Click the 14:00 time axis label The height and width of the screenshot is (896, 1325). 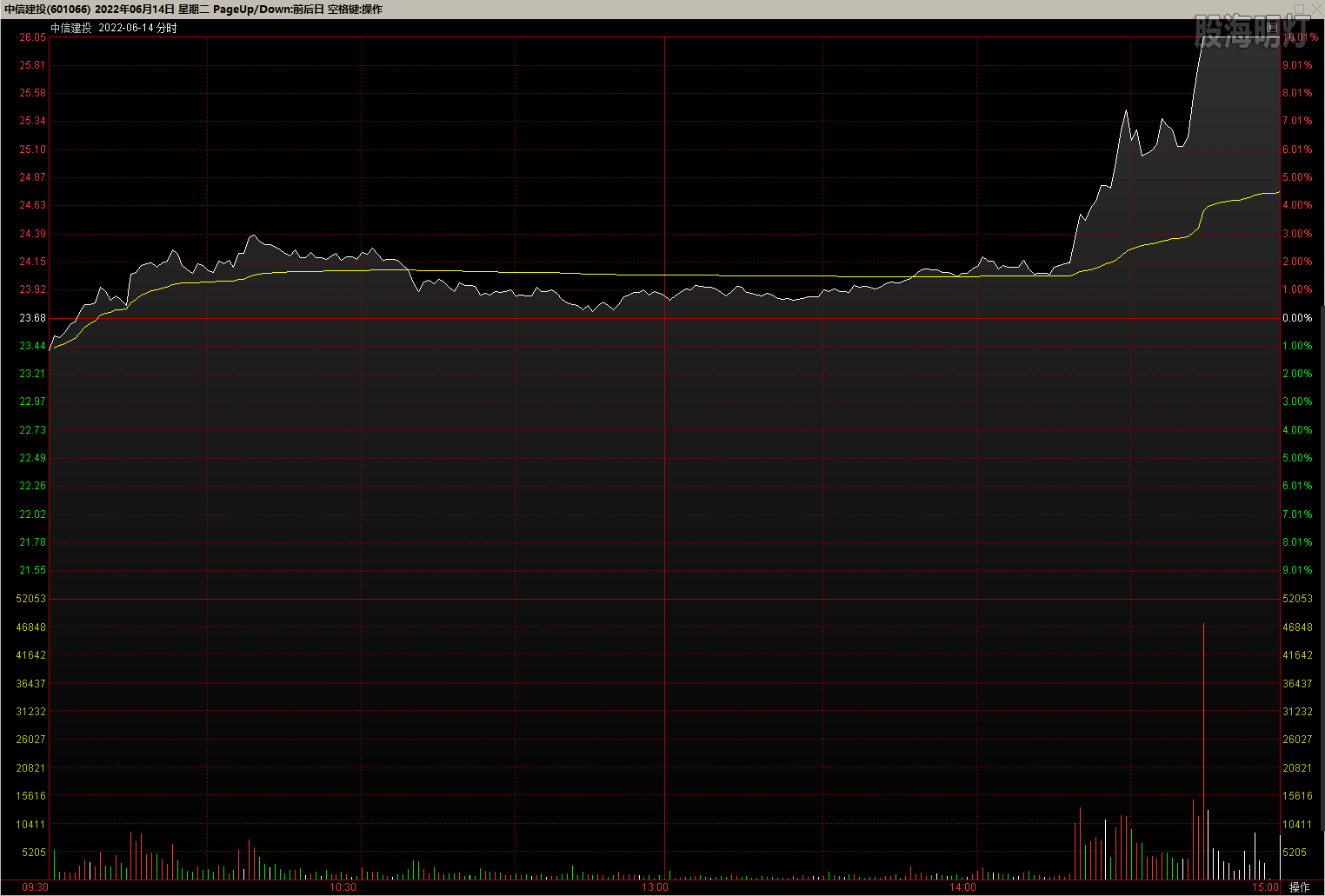[962, 887]
